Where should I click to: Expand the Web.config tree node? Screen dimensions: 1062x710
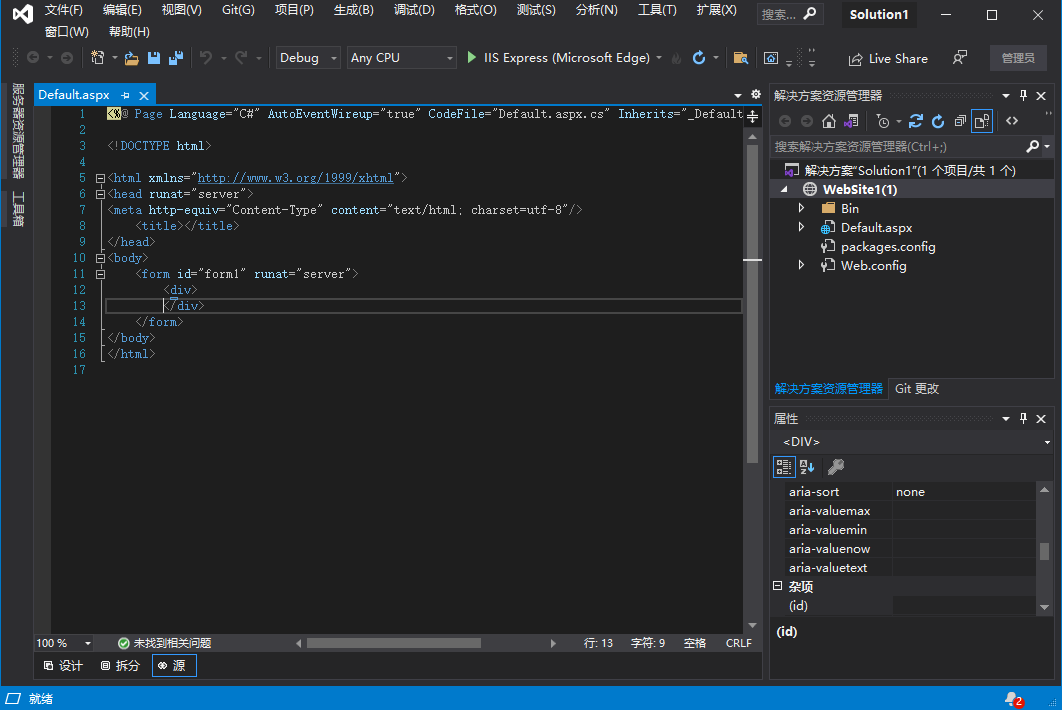pos(801,266)
